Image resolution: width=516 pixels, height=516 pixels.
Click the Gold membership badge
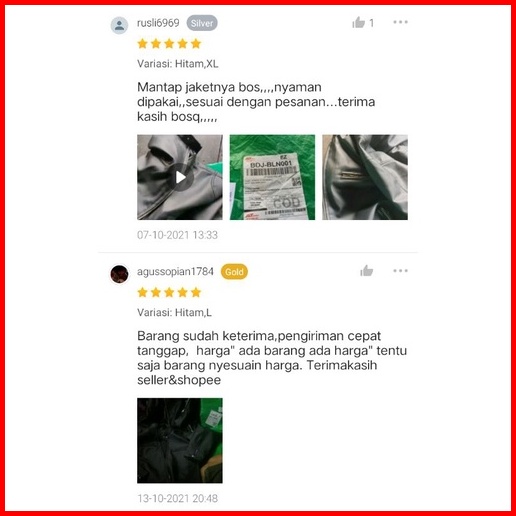click(x=234, y=272)
